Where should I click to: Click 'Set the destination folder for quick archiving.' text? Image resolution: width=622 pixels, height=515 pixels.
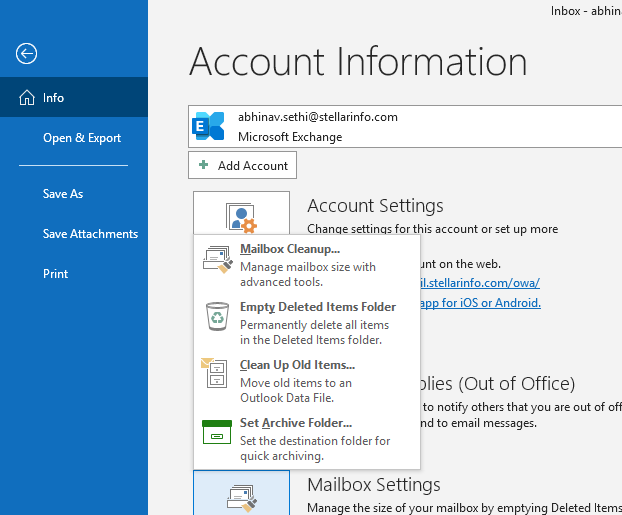(x=315, y=448)
